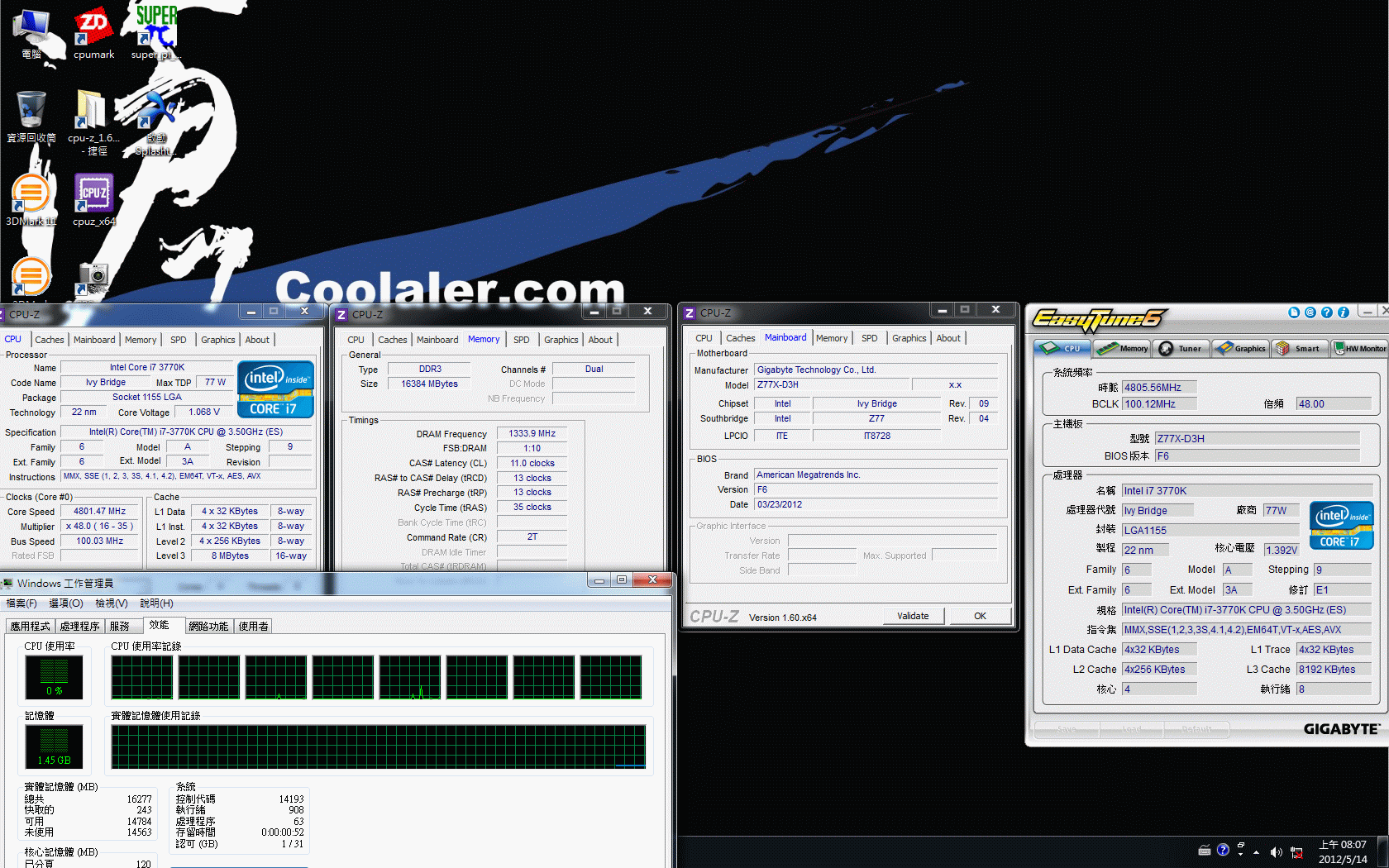Open About tab in the CPU-Z Mainboard window
Screen dimensions: 1389x868
(948, 338)
